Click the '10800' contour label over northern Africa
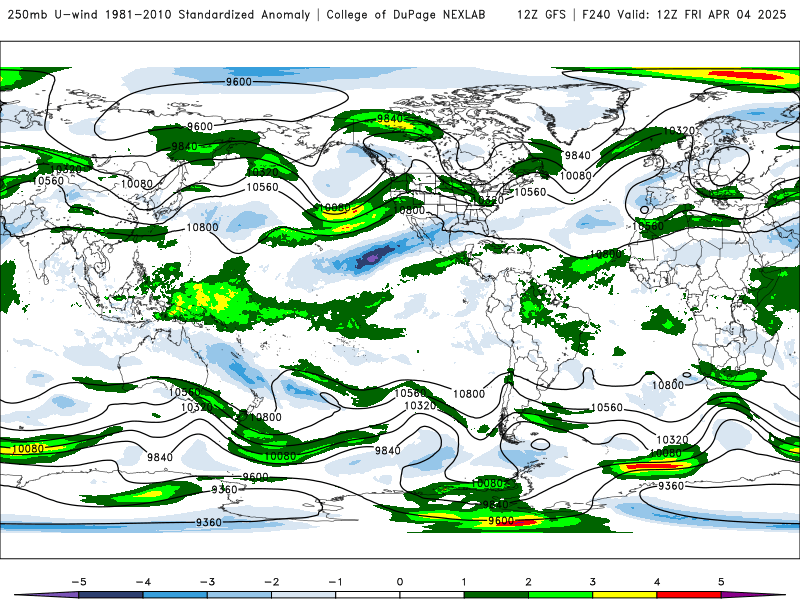This screenshot has width=800, height=600. pyautogui.click(x=606, y=254)
